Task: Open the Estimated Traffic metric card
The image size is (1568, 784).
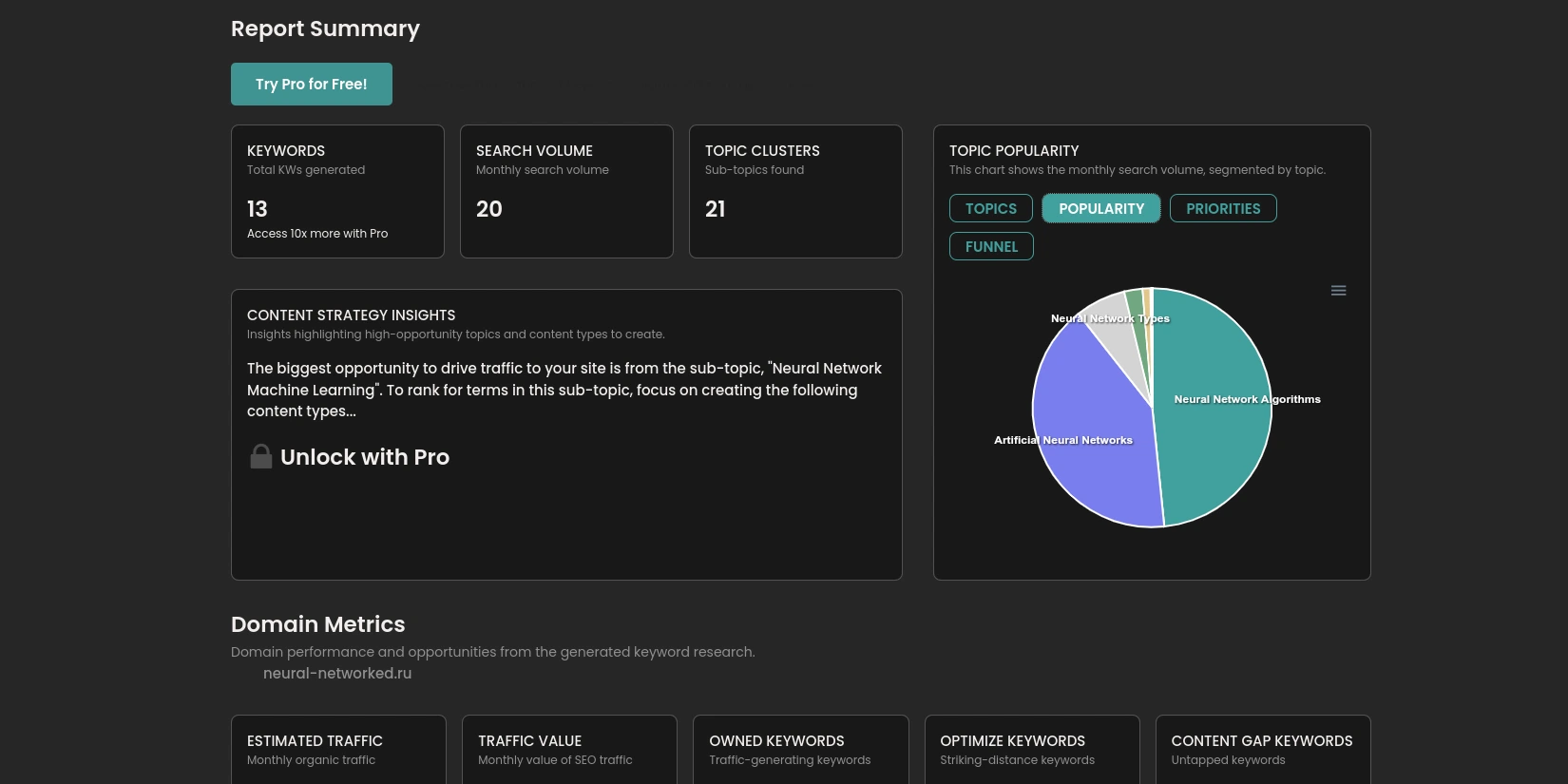Action: pyautogui.click(x=338, y=749)
